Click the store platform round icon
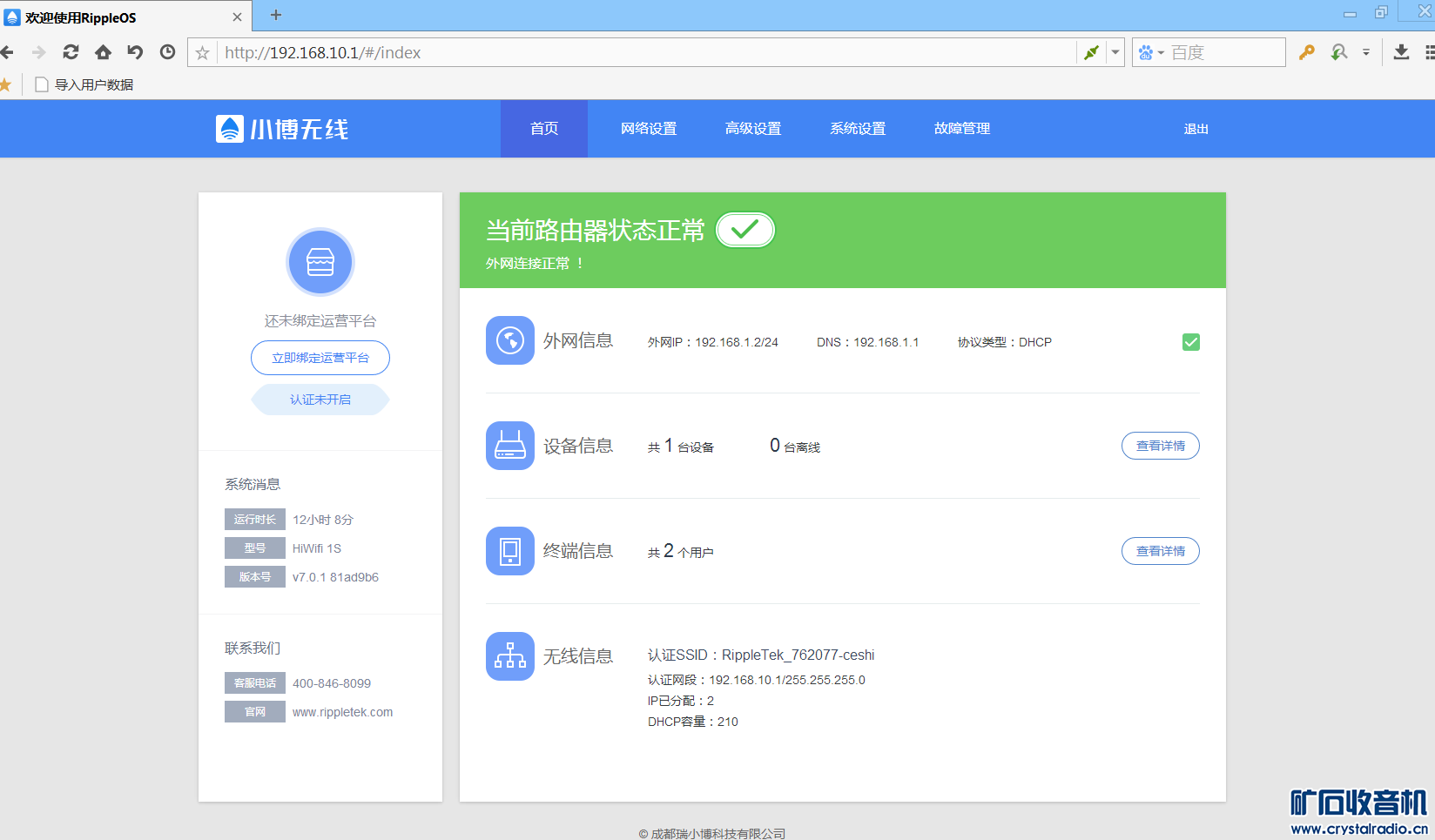This screenshot has width=1435, height=840. coord(320,262)
